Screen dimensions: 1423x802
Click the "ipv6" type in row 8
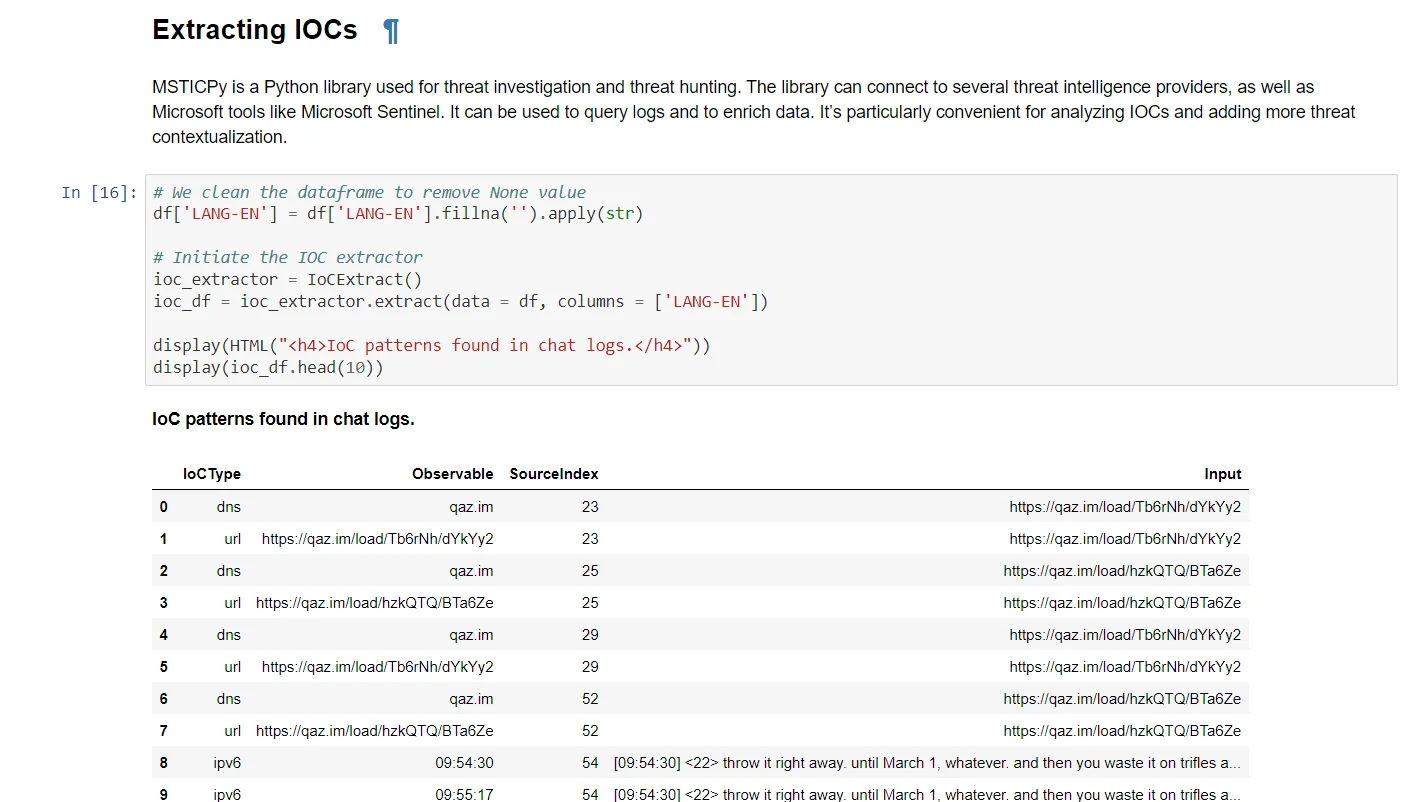click(x=227, y=763)
